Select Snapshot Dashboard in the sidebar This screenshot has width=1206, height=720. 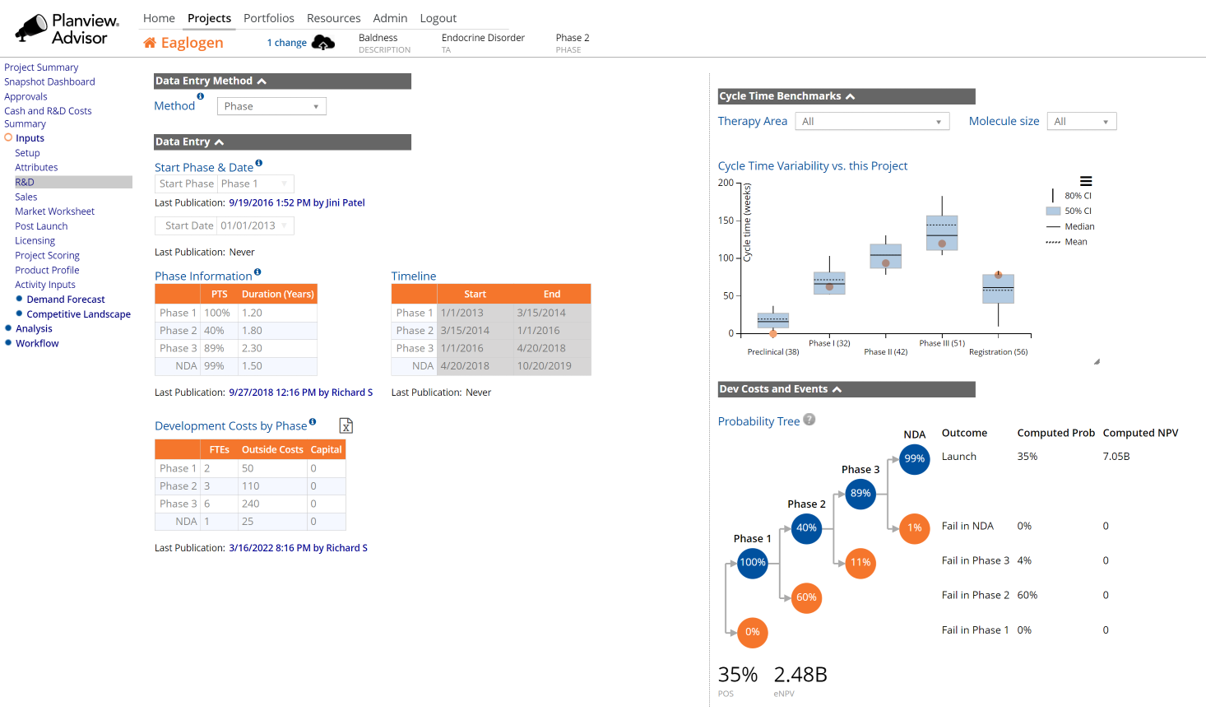coord(49,81)
